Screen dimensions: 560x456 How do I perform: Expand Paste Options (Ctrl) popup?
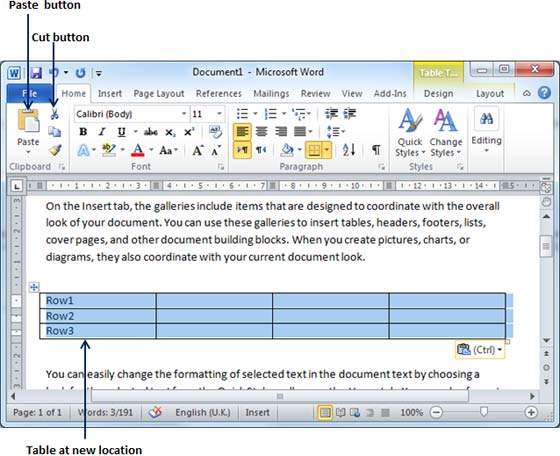pyautogui.click(x=480, y=350)
